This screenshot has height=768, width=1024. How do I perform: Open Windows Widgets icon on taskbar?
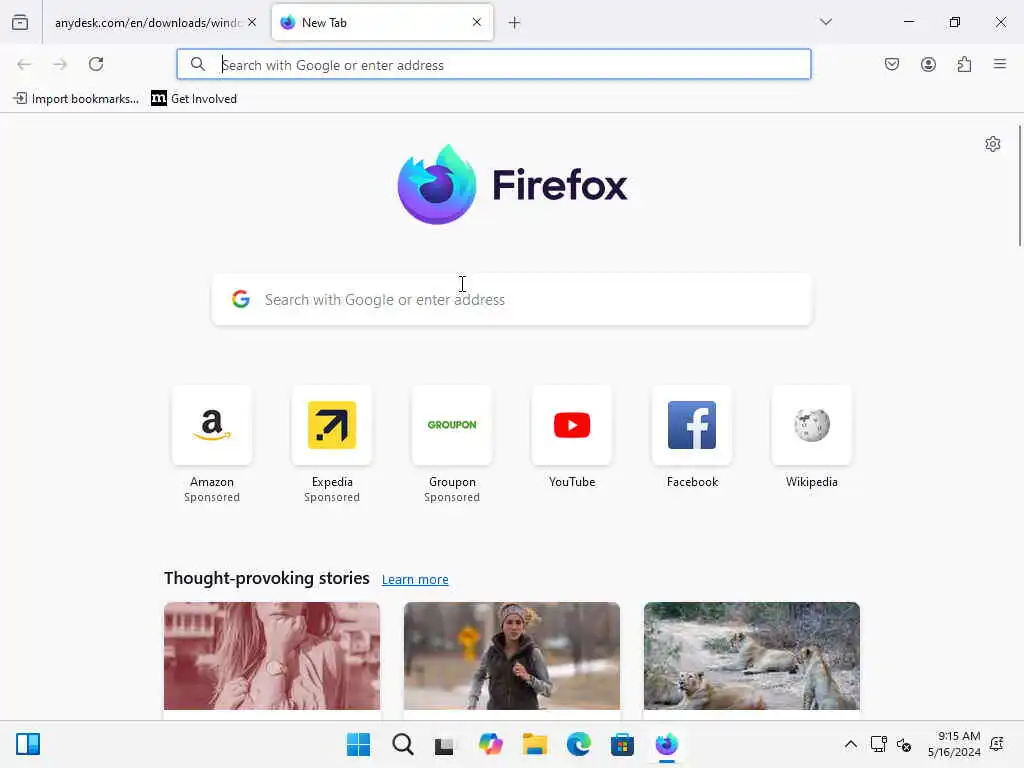(x=28, y=744)
